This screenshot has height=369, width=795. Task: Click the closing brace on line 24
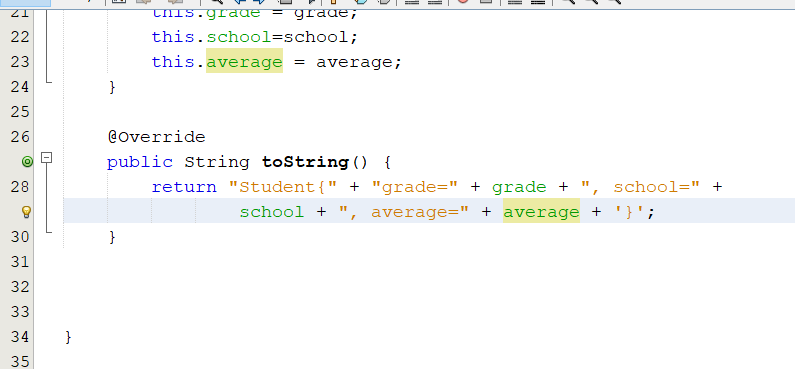click(112, 87)
